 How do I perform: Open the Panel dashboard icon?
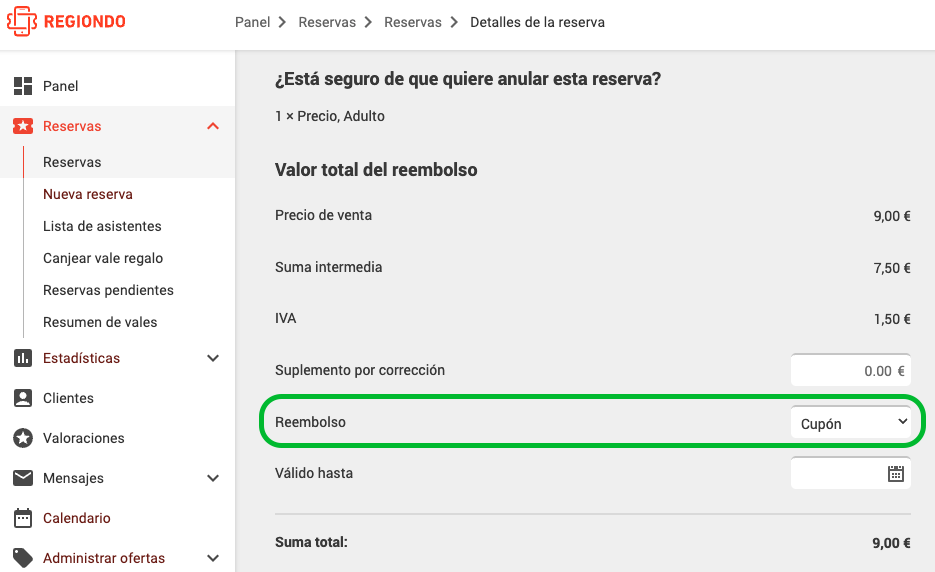click(23, 86)
